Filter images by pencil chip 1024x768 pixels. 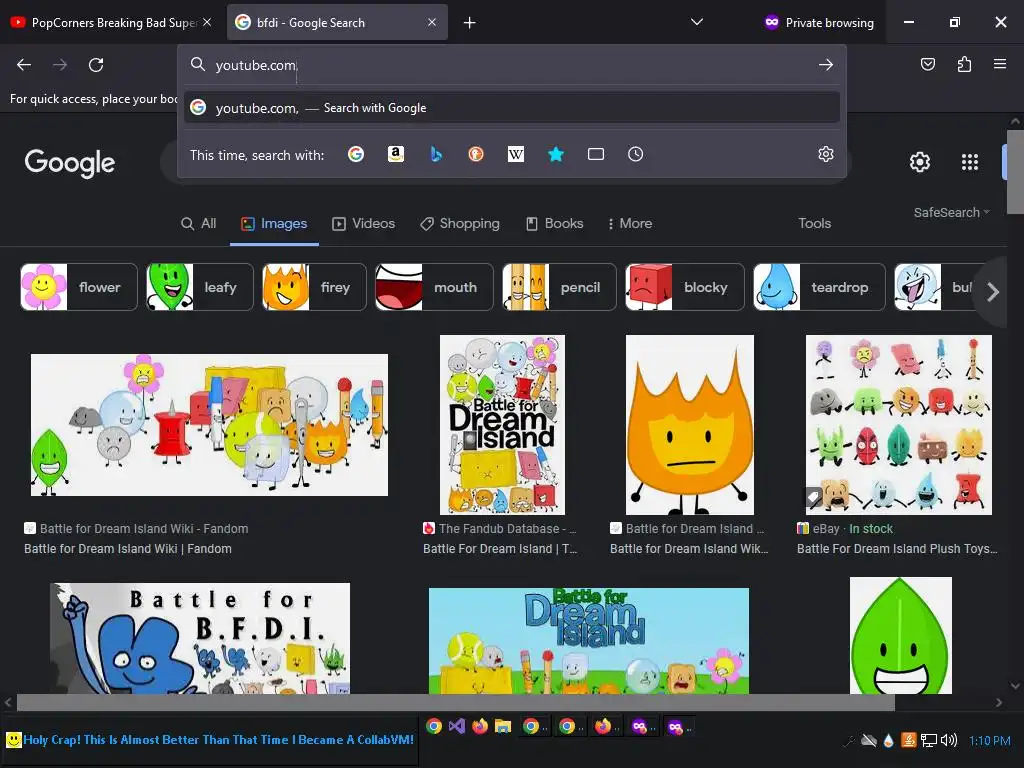pyautogui.click(x=559, y=287)
